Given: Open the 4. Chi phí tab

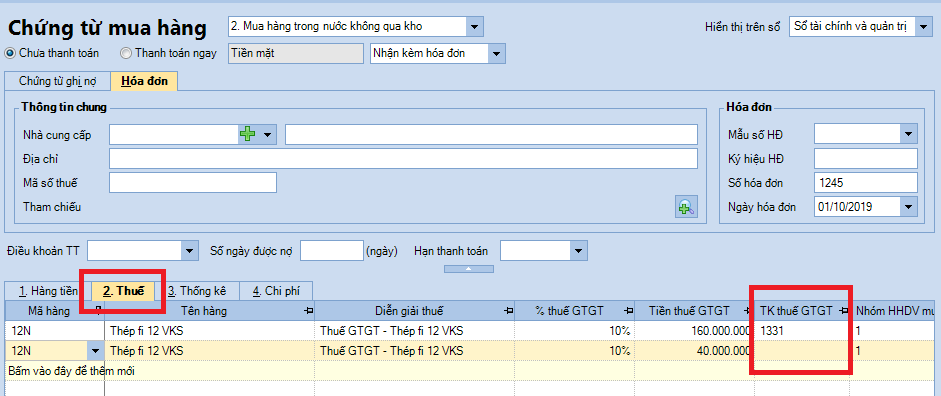Looking at the screenshot, I should tap(276, 292).
